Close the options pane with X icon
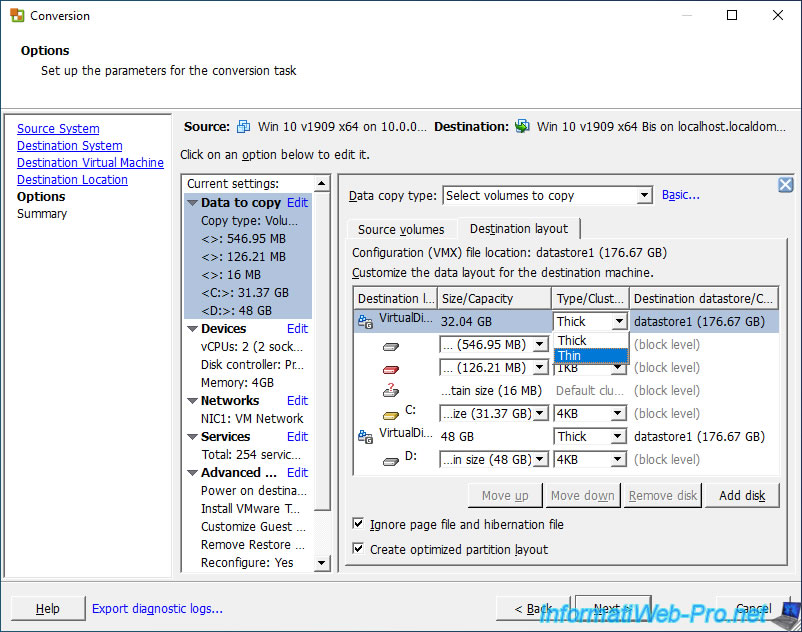Viewport: 802px width, 632px height. [785, 185]
